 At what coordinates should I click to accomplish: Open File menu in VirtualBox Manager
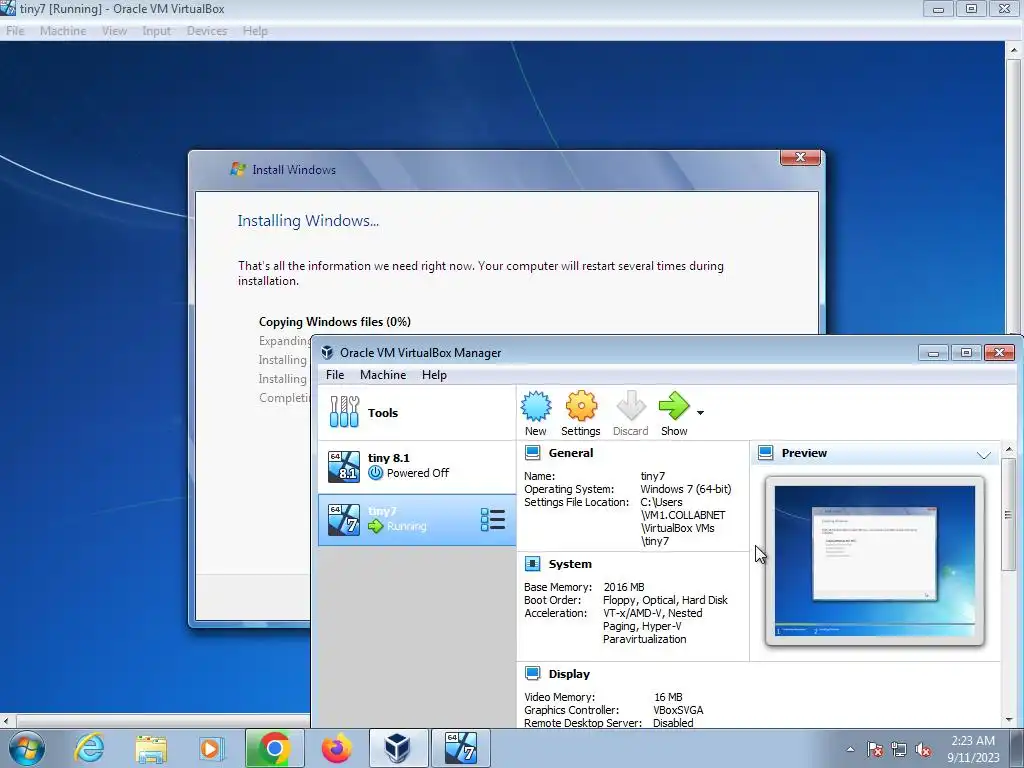(335, 375)
